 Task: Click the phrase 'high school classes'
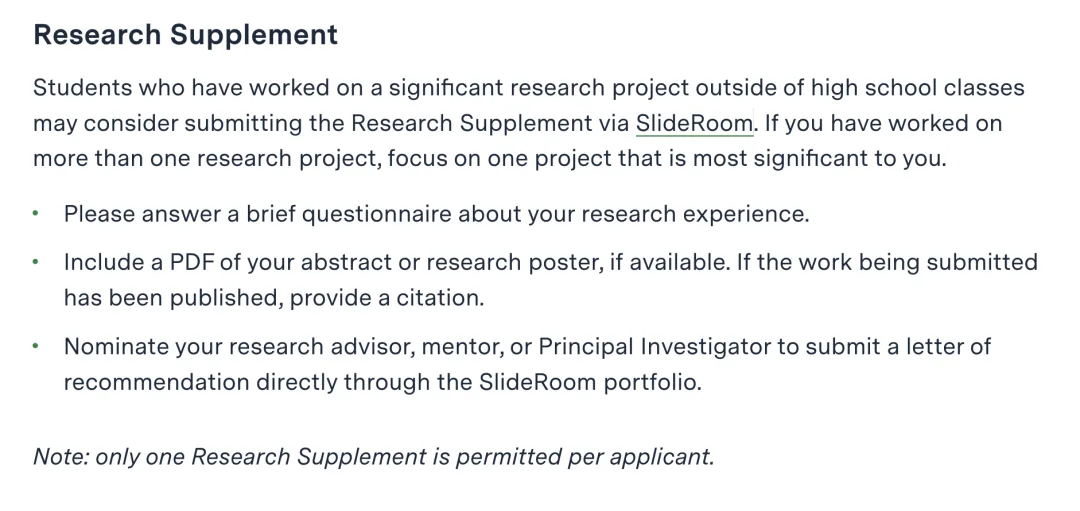(x=917, y=87)
